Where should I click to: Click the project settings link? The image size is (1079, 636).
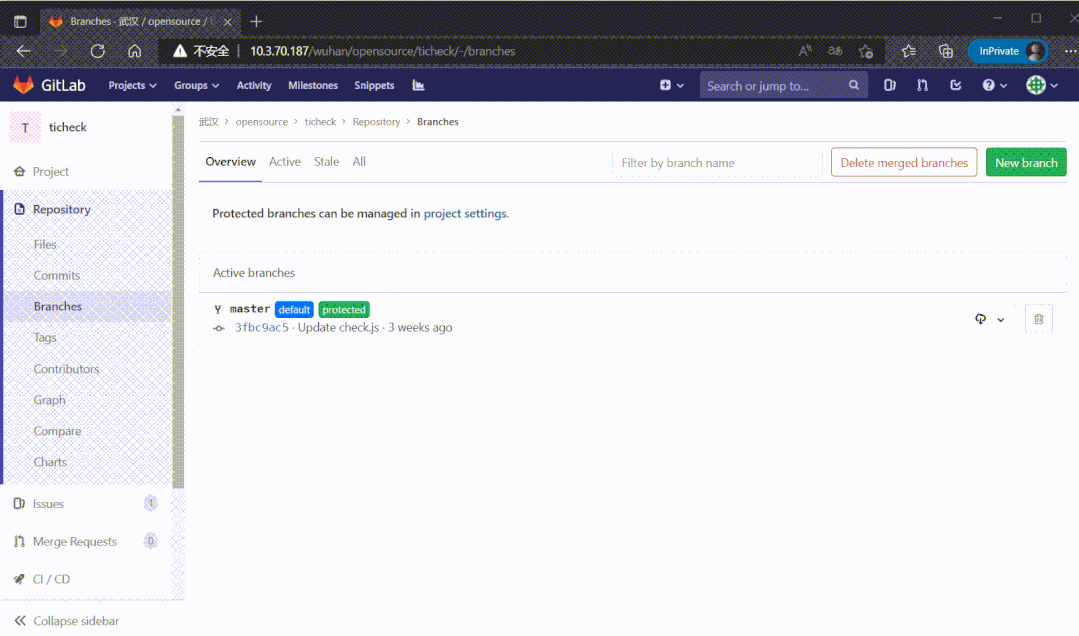[x=465, y=214]
